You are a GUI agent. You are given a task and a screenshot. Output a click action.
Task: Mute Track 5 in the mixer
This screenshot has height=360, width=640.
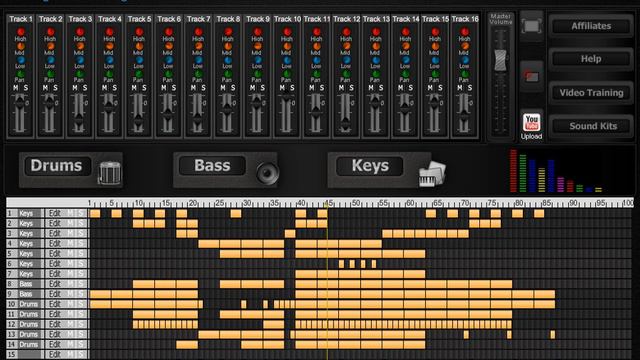pos(134,88)
